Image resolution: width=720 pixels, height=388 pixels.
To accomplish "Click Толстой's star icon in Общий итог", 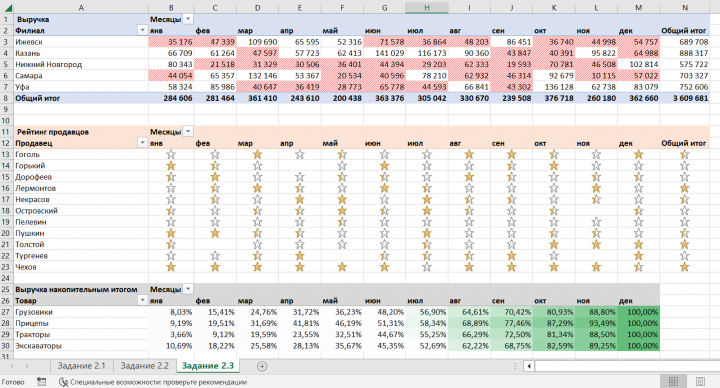I will pos(684,244).
